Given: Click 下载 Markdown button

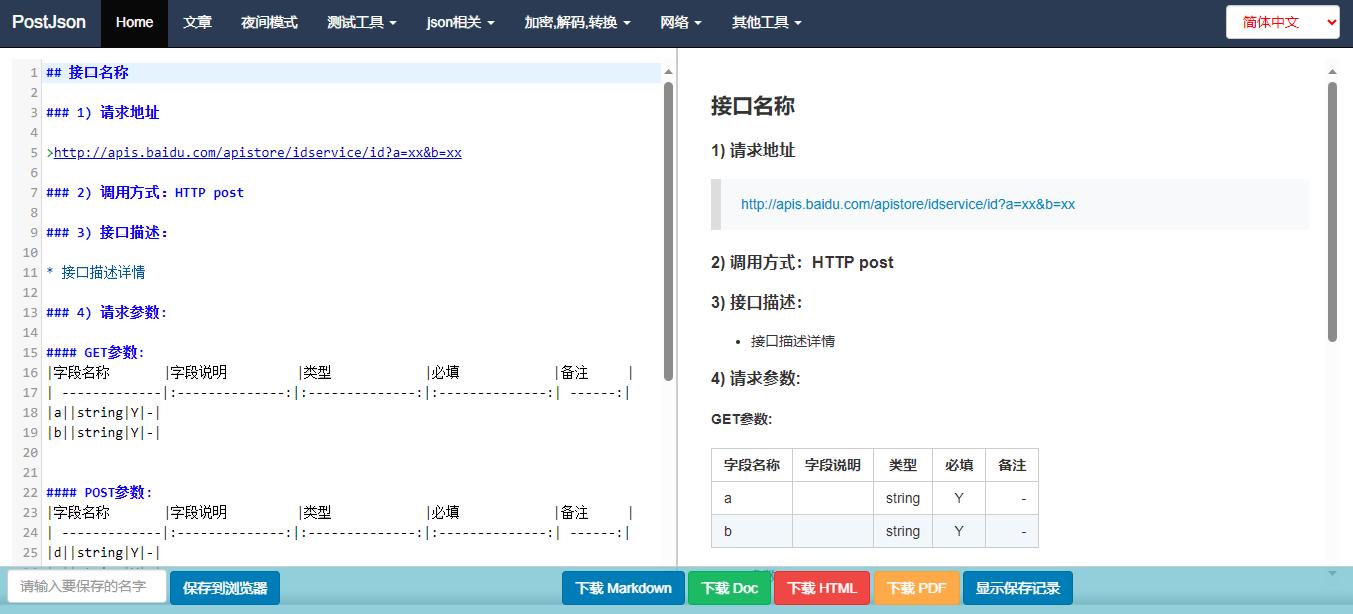Looking at the screenshot, I should (x=622, y=588).
